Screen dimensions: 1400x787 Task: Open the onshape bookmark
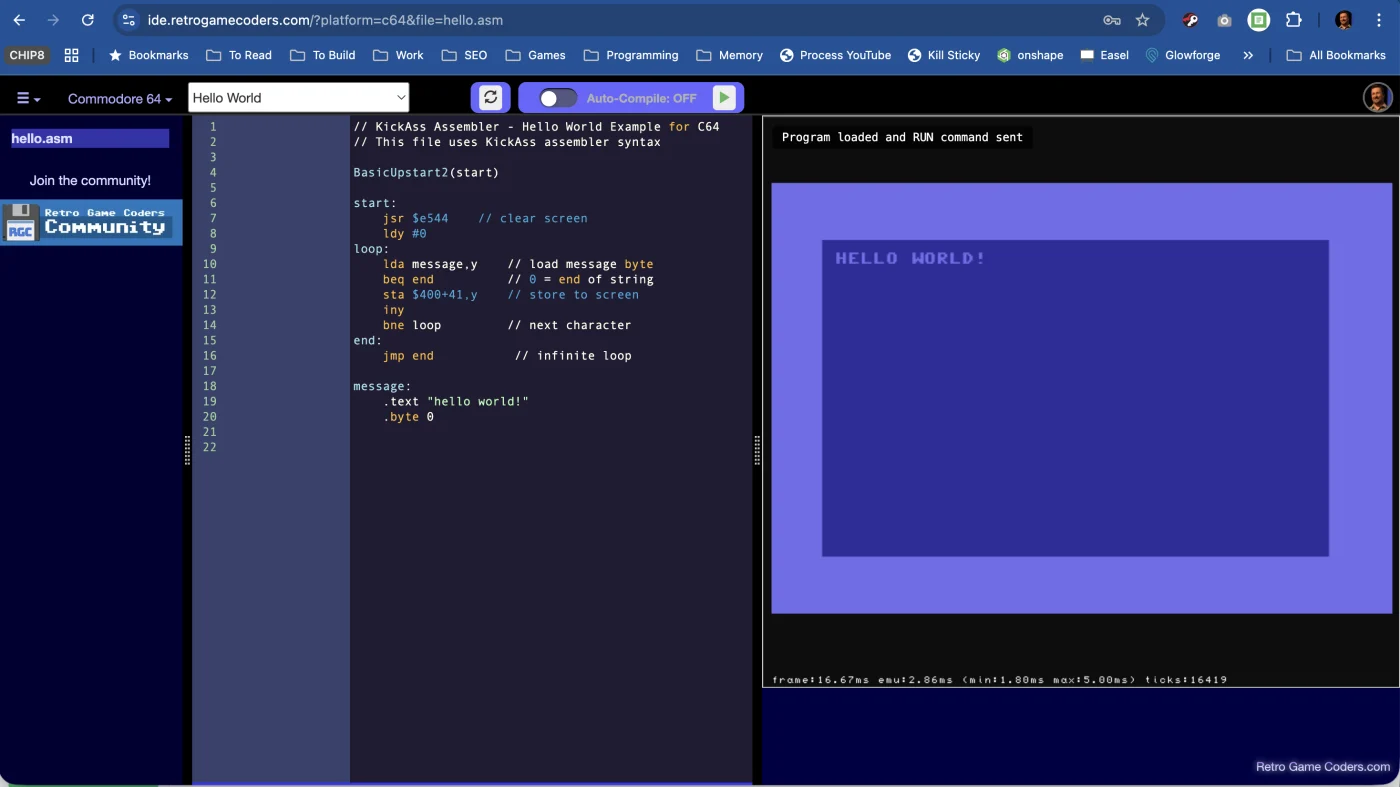click(x=1029, y=55)
